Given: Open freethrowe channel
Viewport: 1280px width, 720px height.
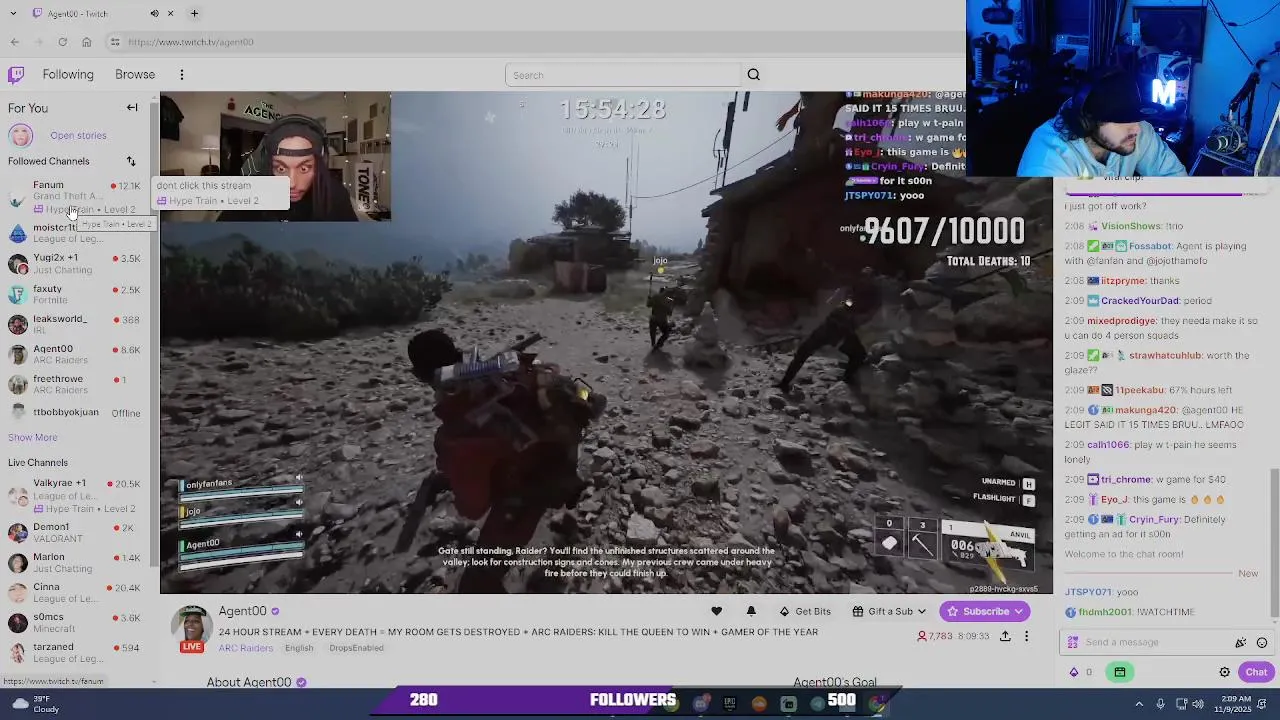Looking at the screenshot, I should [75, 384].
